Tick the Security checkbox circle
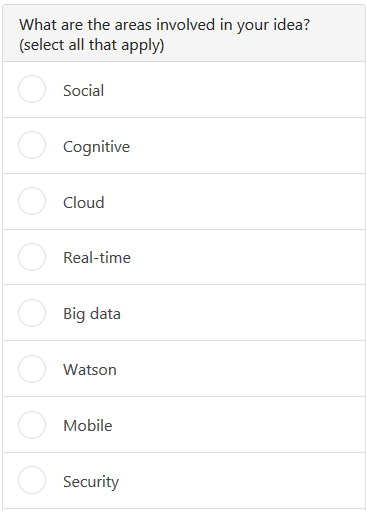This screenshot has width=366, height=511. click(x=32, y=480)
